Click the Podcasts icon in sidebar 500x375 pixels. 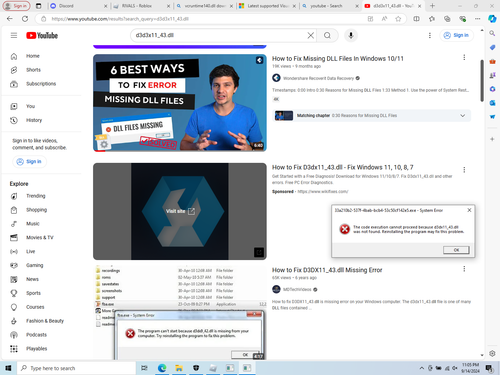pos(14,335)
